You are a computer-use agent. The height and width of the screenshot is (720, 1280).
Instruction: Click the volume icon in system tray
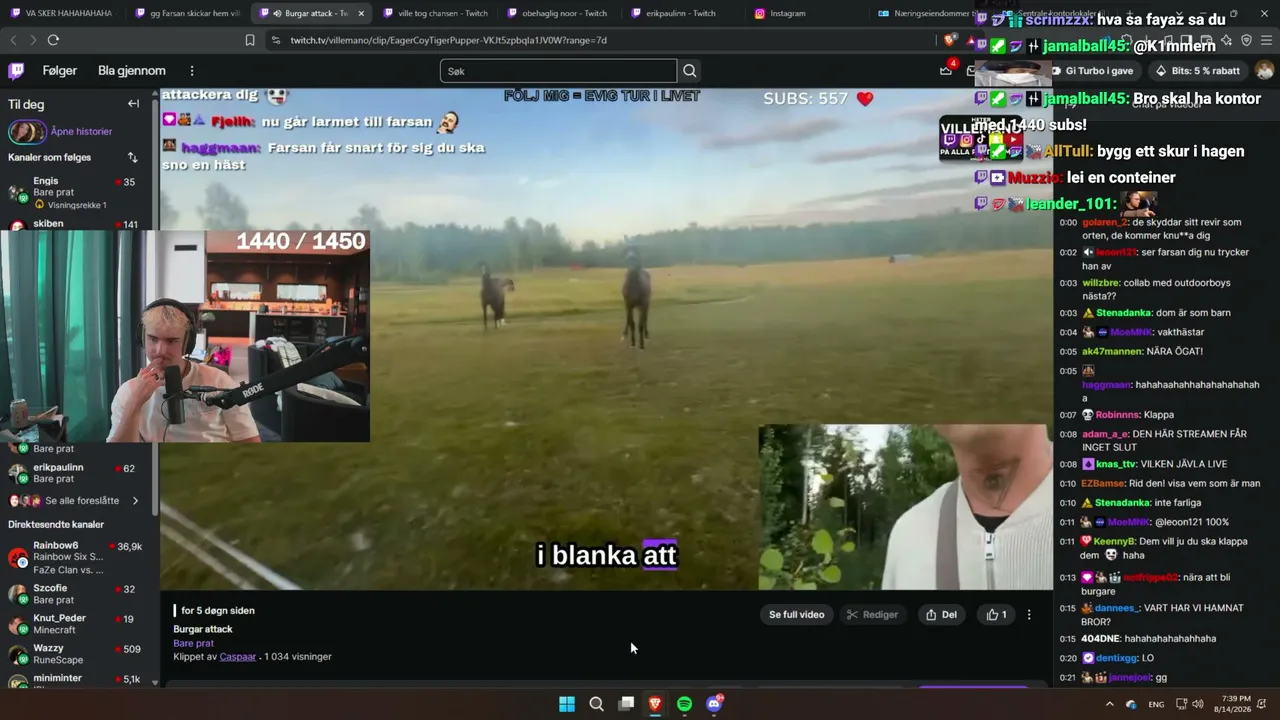pos(1197,704)
